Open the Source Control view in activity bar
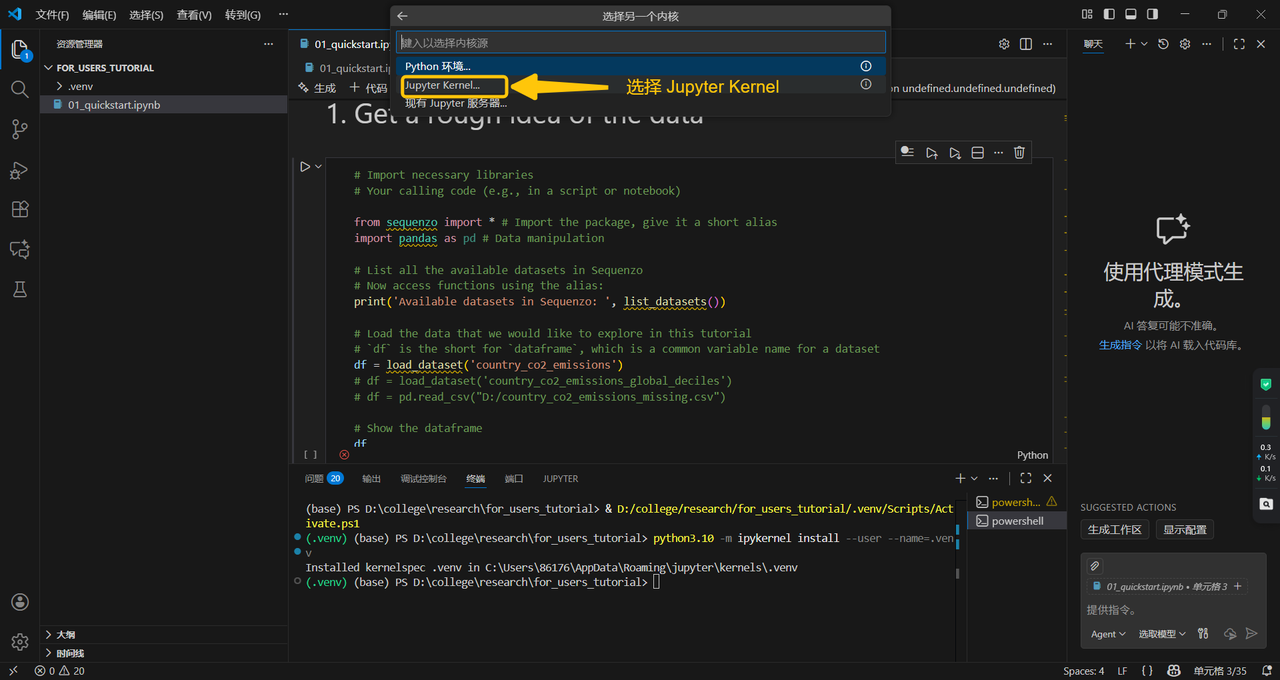Image resolution: width=1280 pixels, height=680 pixels. tap(19, 129)
